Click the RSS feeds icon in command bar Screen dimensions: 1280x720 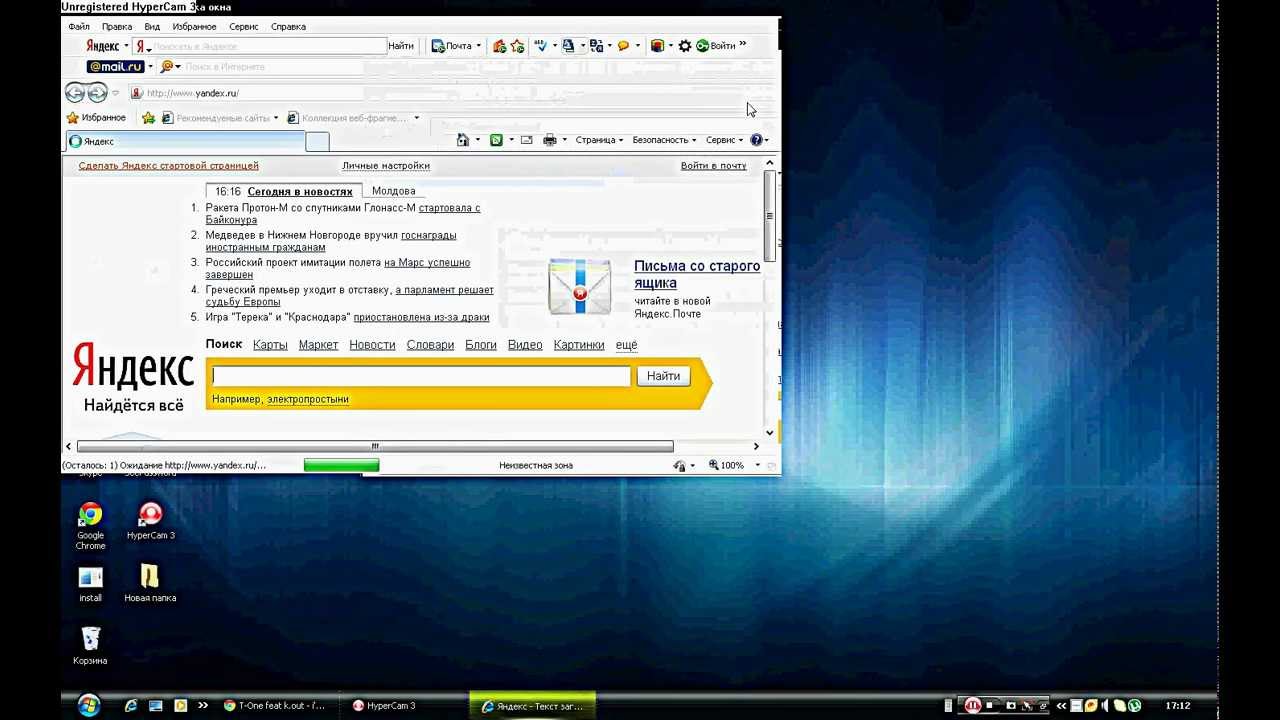496,140
